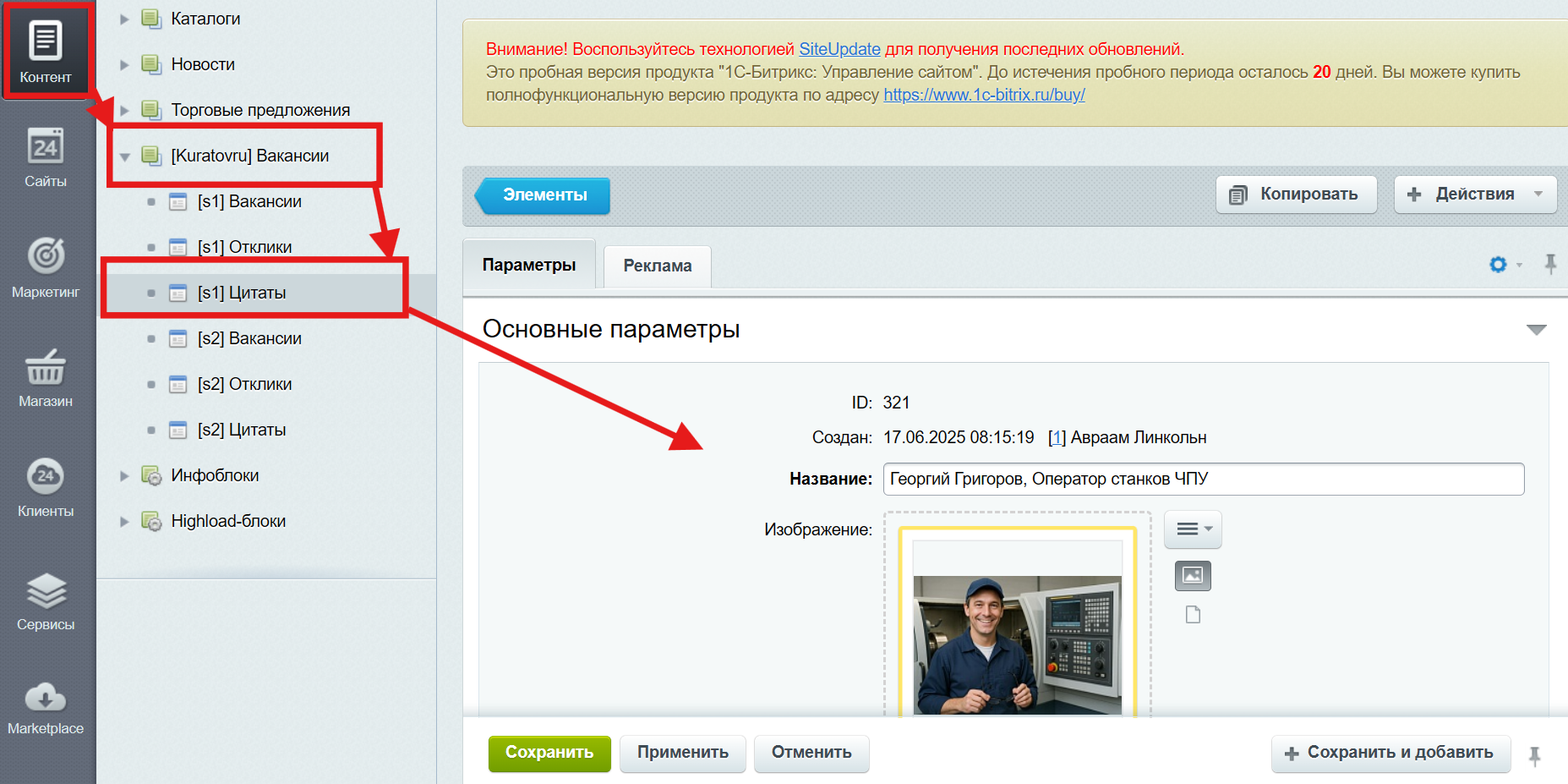Click the media library image icon
Image resolution: width=1568 pixels, height=784 pixels.
[1193, 576]
